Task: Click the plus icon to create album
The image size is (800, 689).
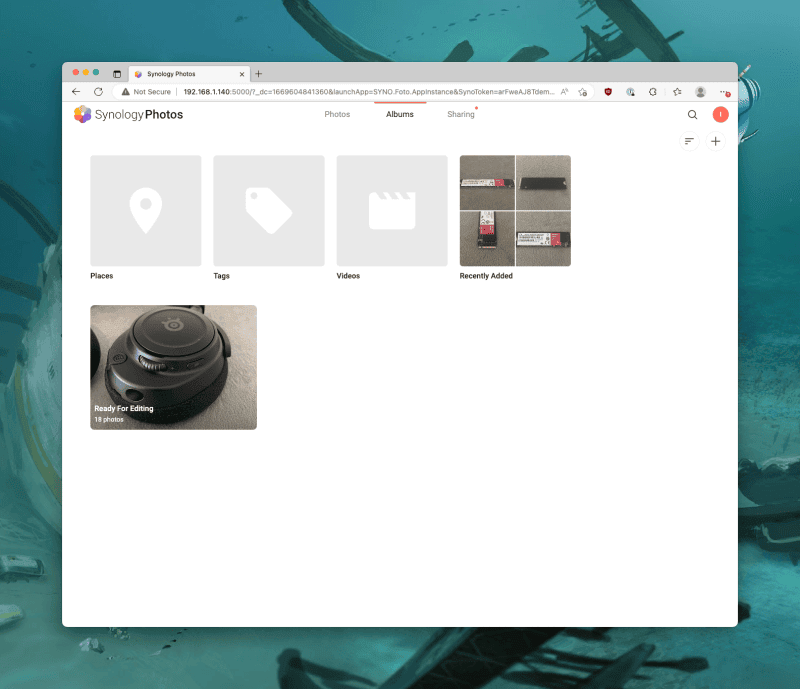Action: click(715, 142)
